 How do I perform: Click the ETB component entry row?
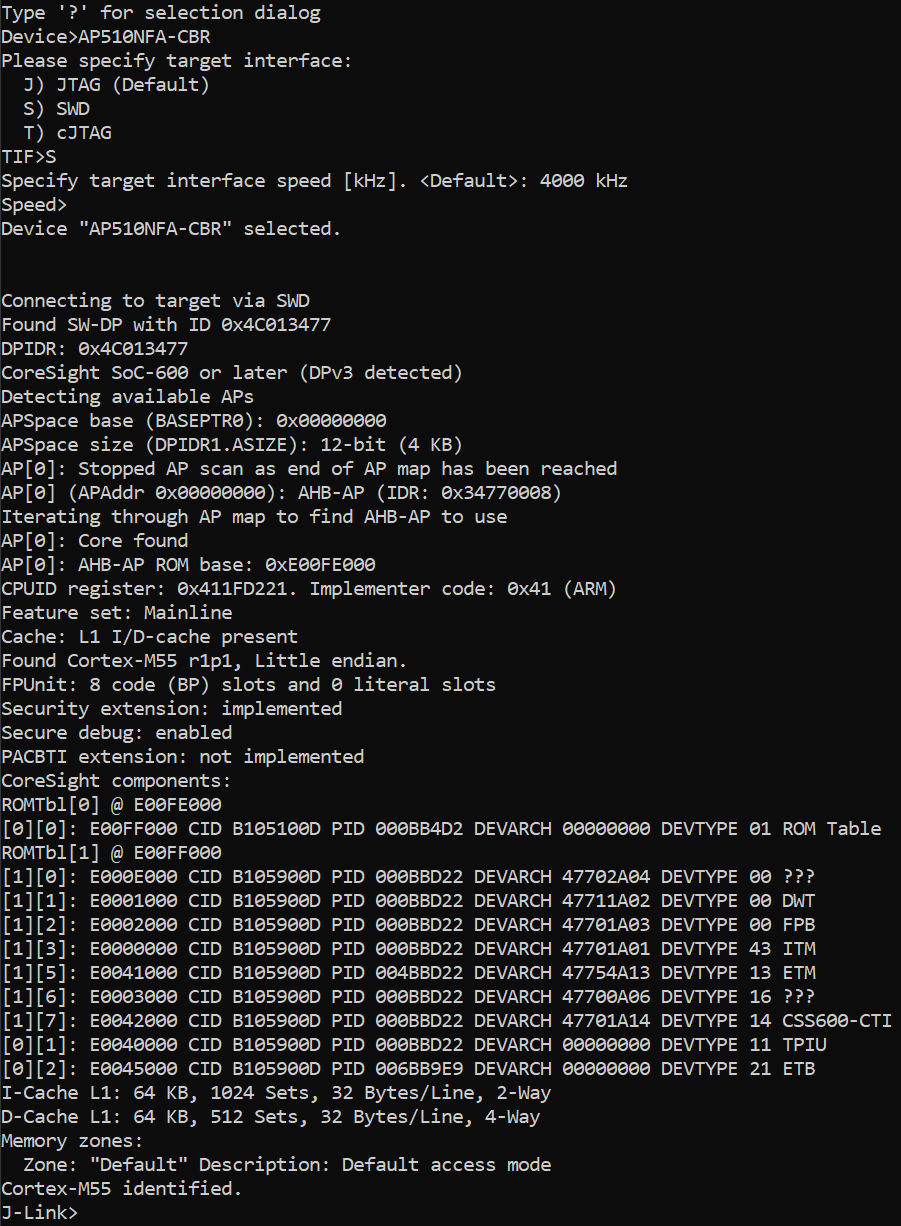(408, 1069)
